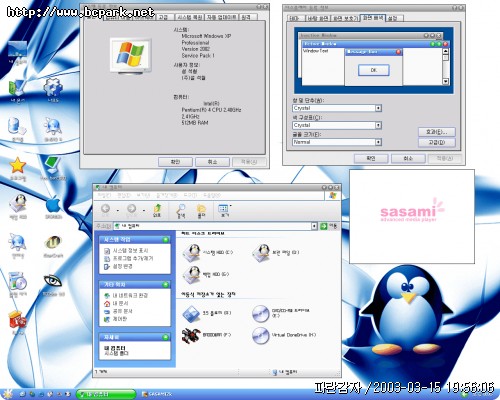
Task: Open the penguin drive (D:) in Explorer
Action: click(x=261, y=253)
